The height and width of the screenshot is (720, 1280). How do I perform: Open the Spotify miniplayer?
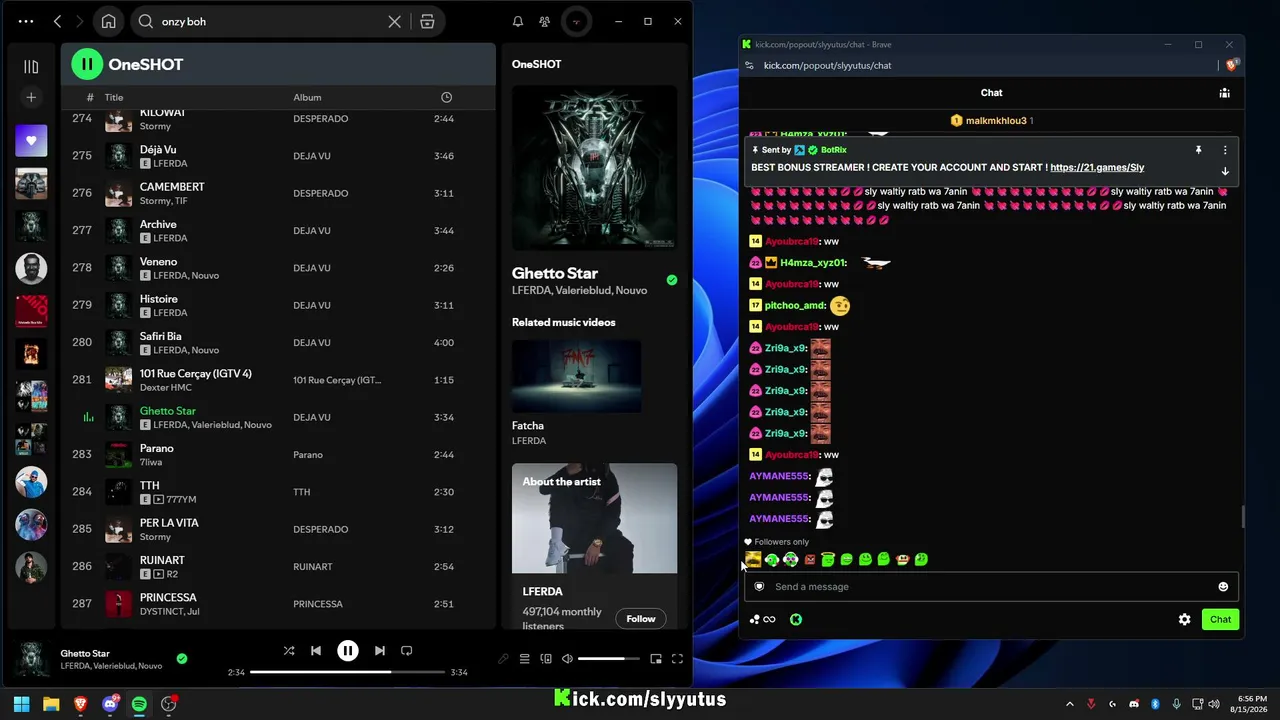pyautogui.click(x=656, y=659)
